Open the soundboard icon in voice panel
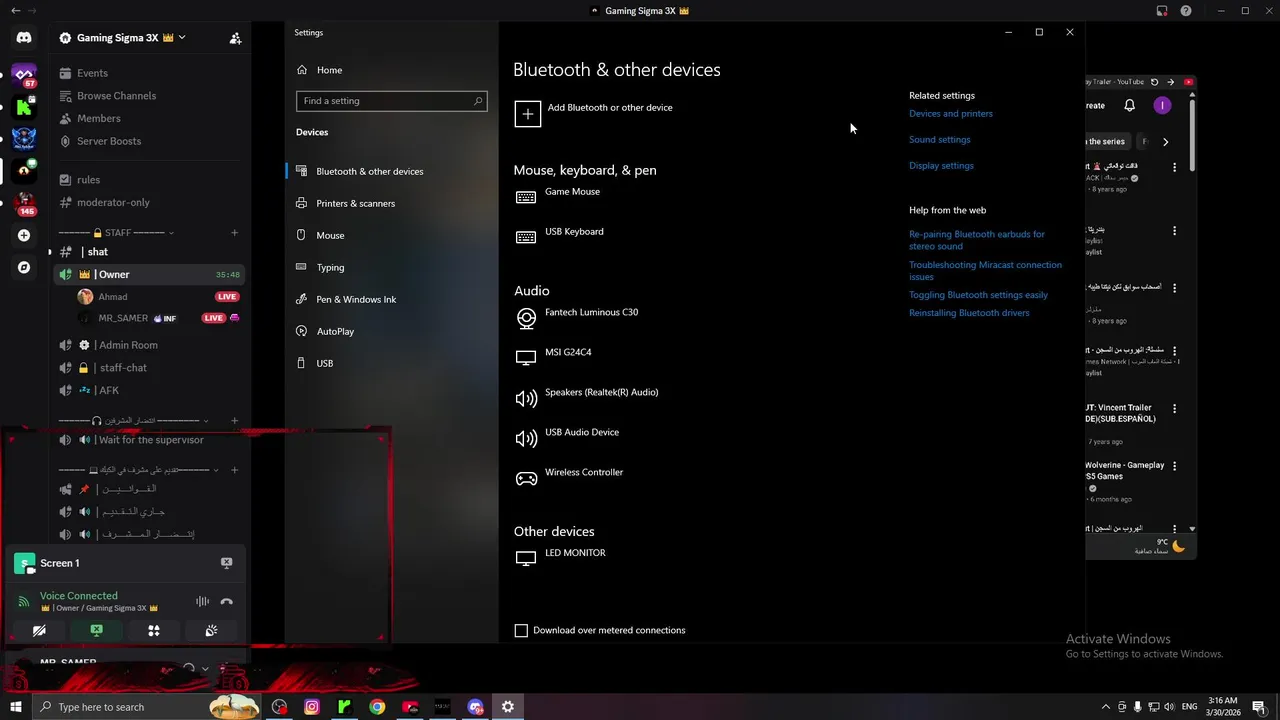 [211, 630]
